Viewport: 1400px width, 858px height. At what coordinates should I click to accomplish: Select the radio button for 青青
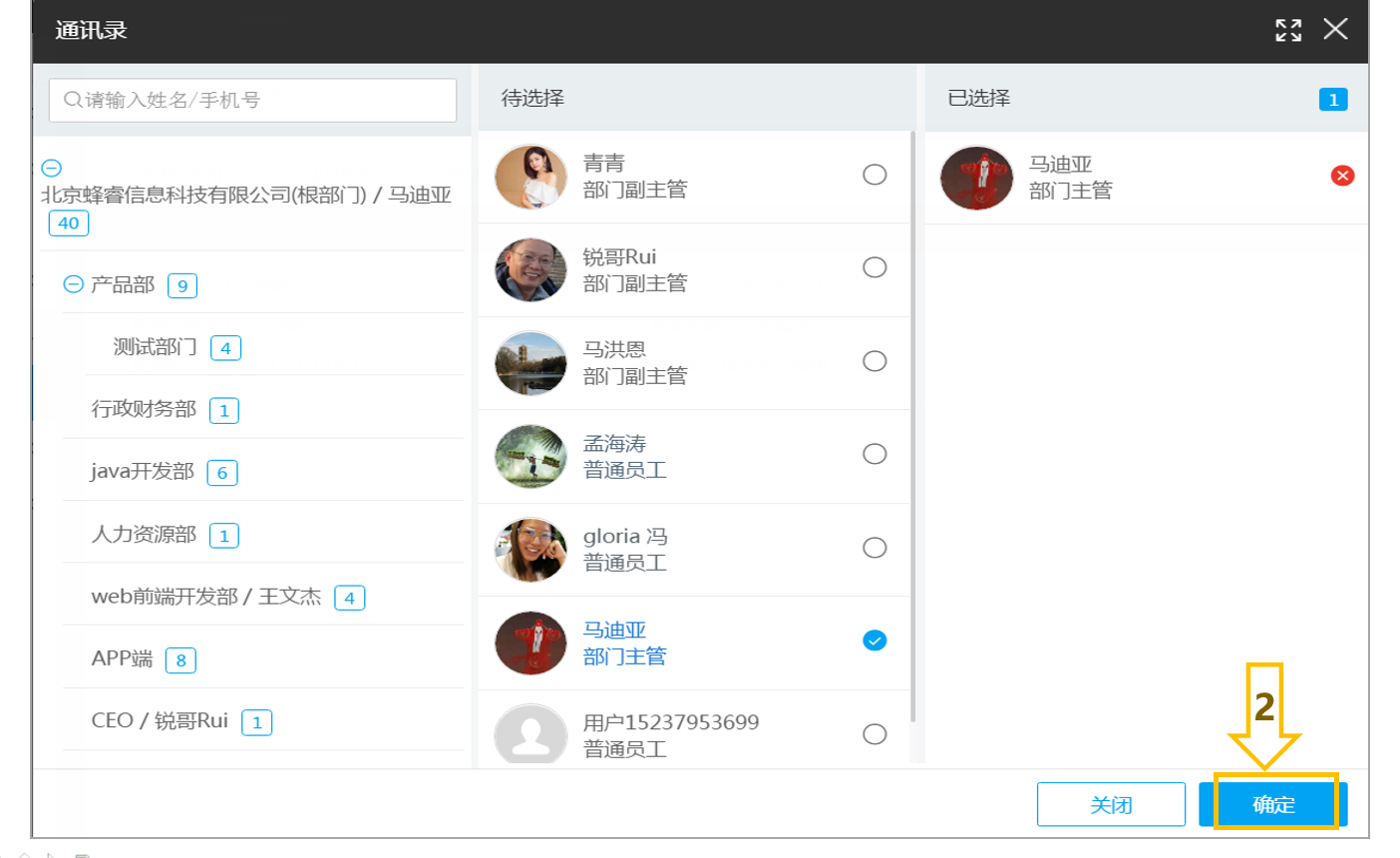[875, 175]
